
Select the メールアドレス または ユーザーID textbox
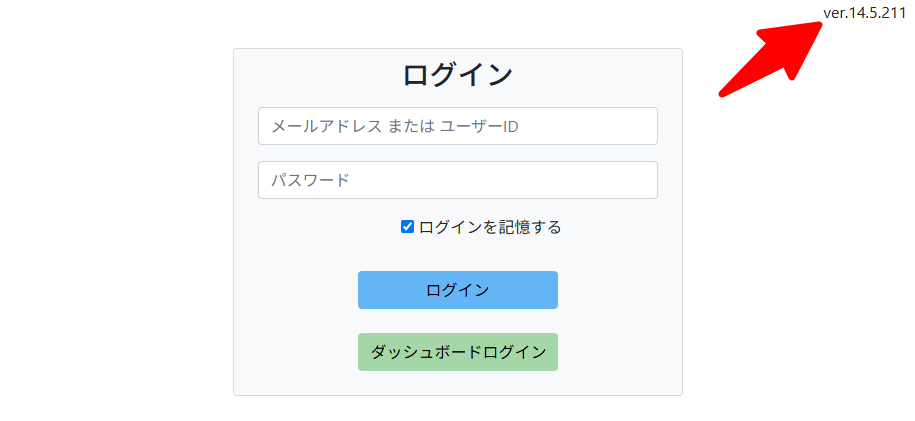click(x=457, y=126)
